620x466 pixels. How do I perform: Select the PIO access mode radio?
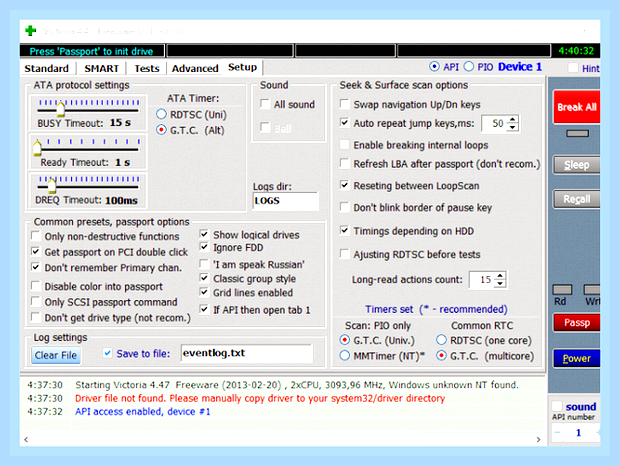coord(469,66)
